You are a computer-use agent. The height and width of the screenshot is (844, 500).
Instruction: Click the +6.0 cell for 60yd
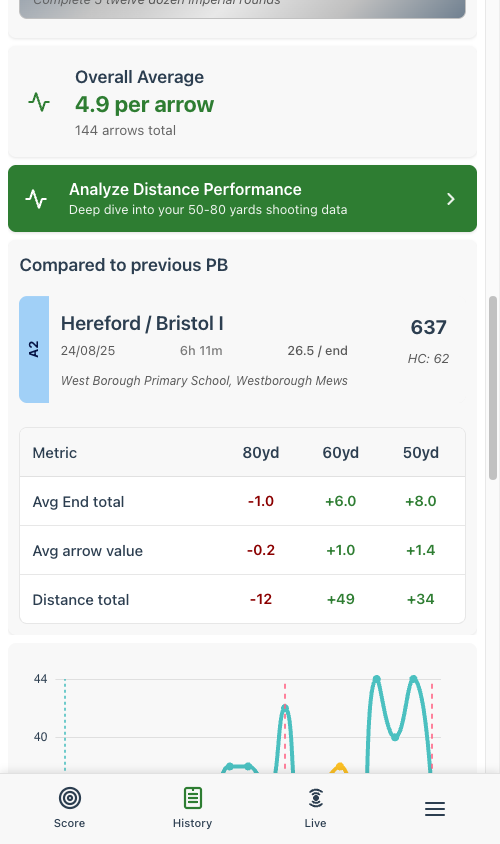(341, 501)
